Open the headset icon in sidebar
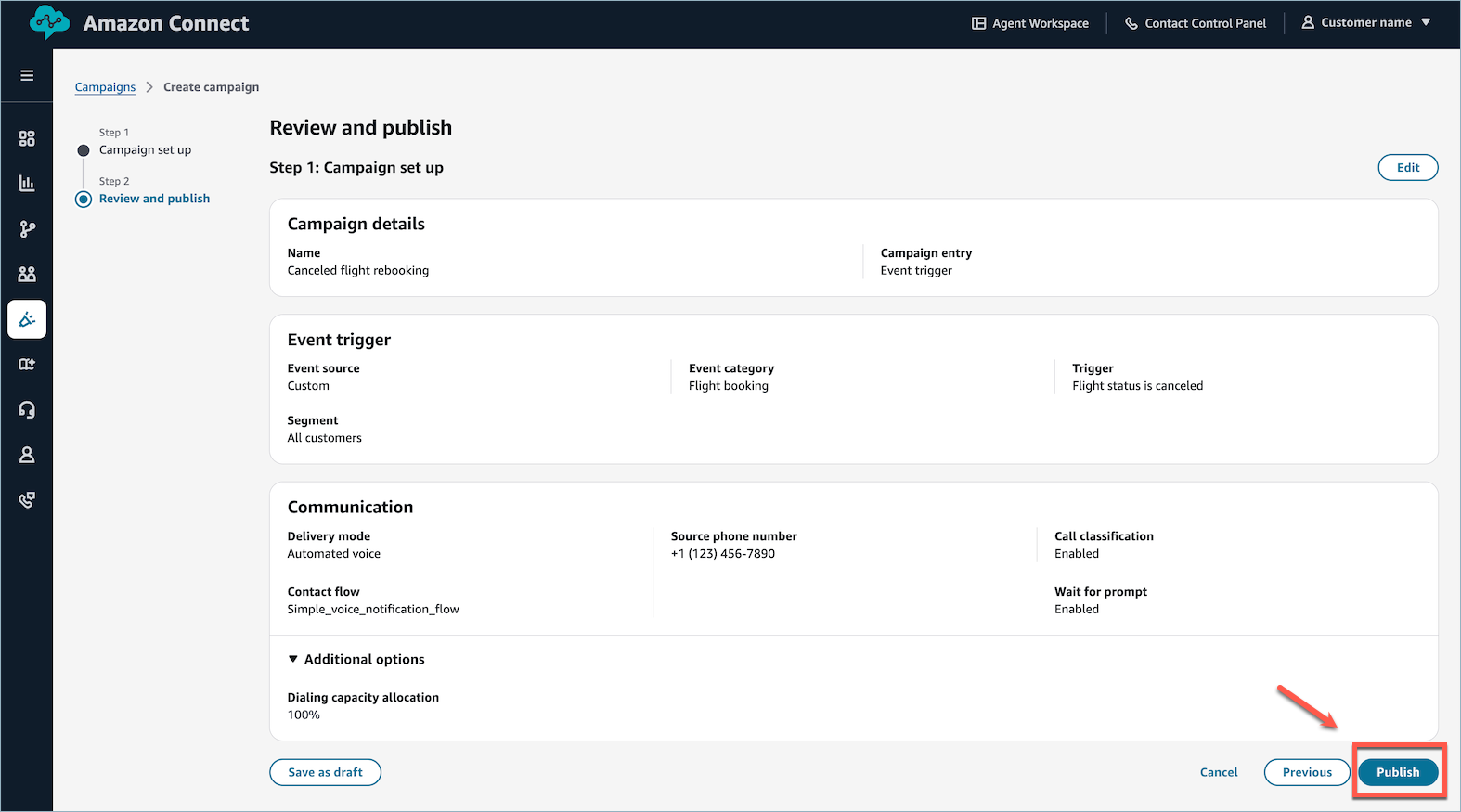Screen dimensions: 1461x812 tap(27, 409)
